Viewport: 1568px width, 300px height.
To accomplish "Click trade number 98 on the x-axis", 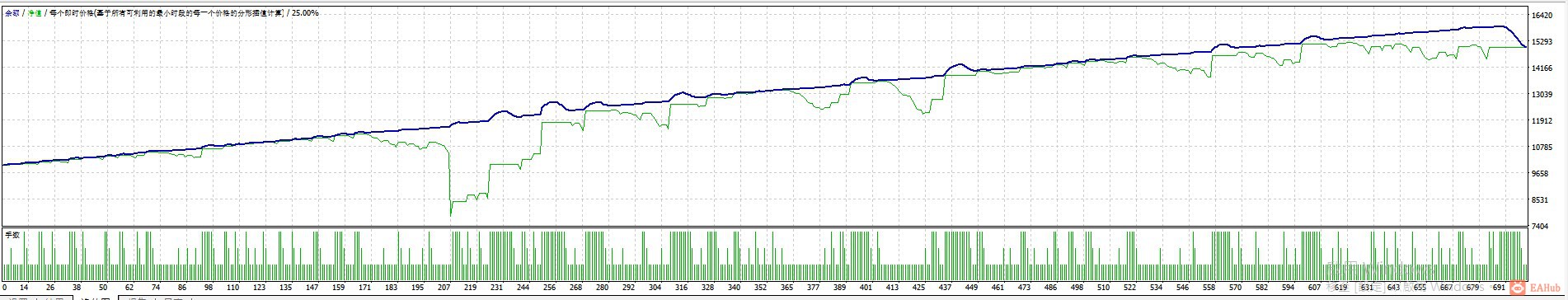I will (x=209, y=288).
